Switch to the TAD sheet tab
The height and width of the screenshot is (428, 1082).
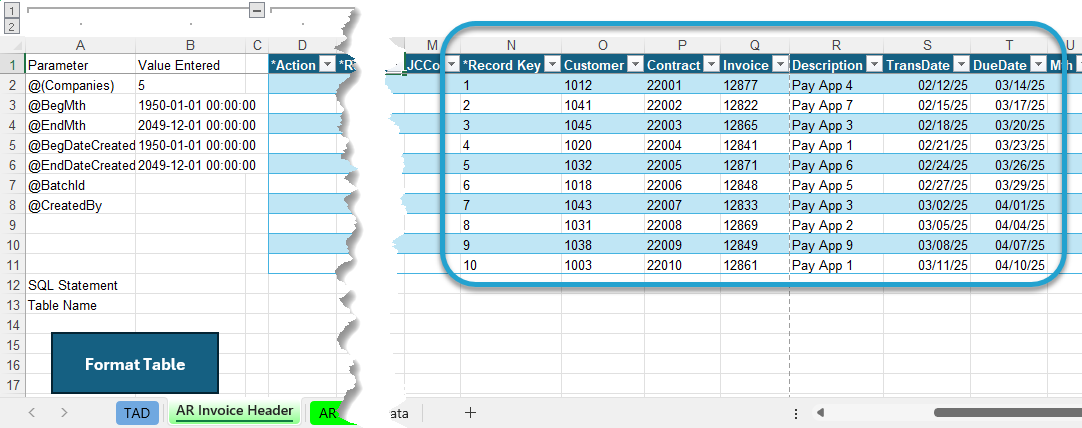(x=137, y=413)
